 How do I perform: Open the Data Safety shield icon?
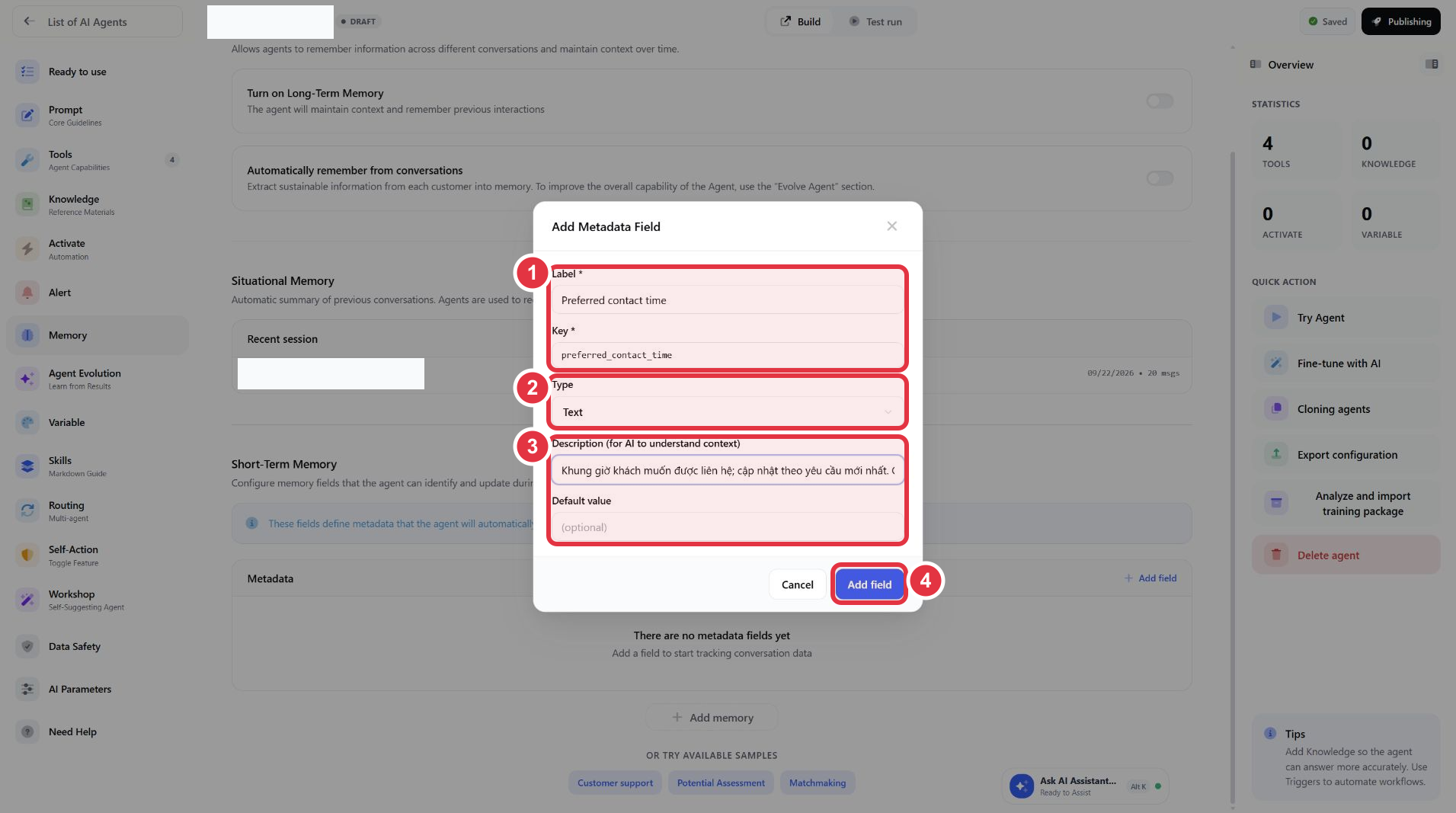(x=27, y=646)
